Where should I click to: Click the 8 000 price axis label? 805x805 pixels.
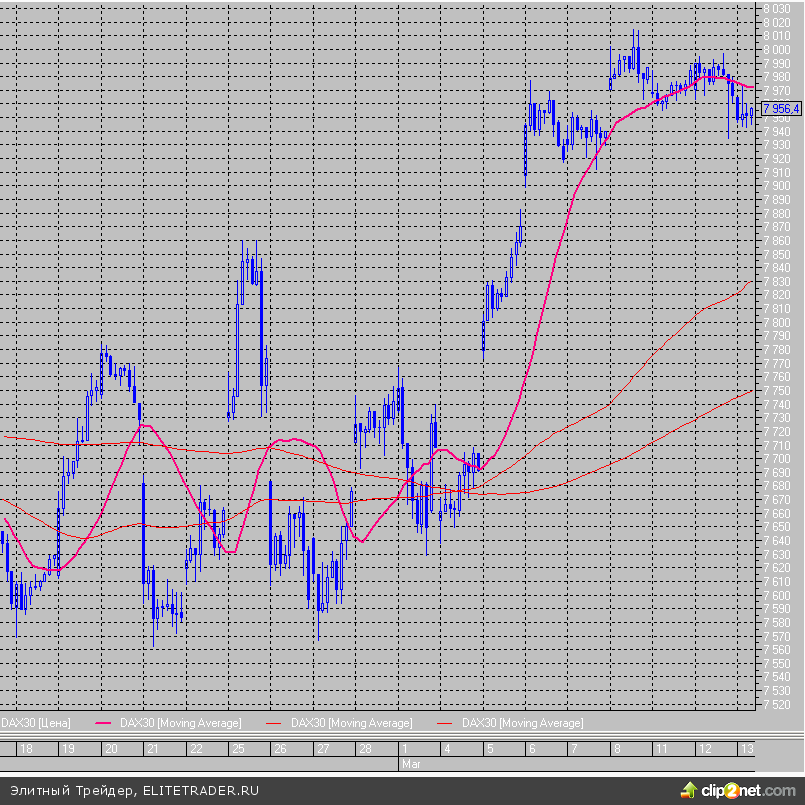[777, 49]
